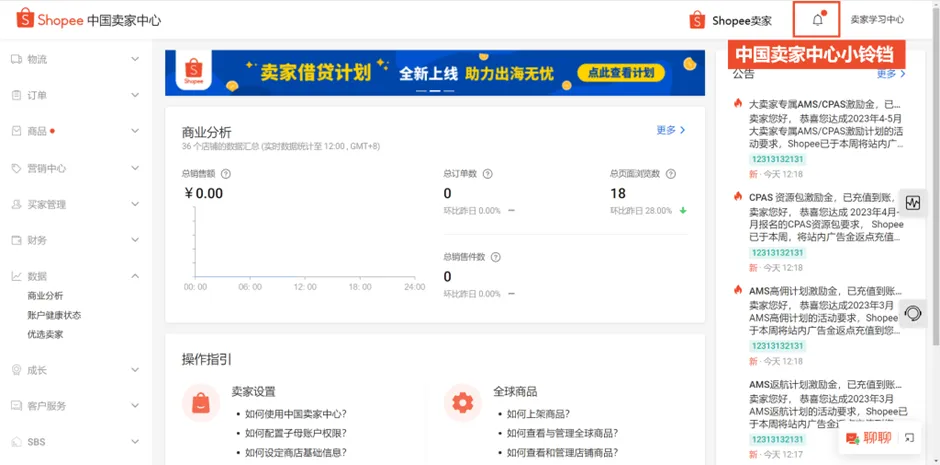Click the 全球商品 gear icon
Viewport: 940px width, 465px height.
(463, 403)
